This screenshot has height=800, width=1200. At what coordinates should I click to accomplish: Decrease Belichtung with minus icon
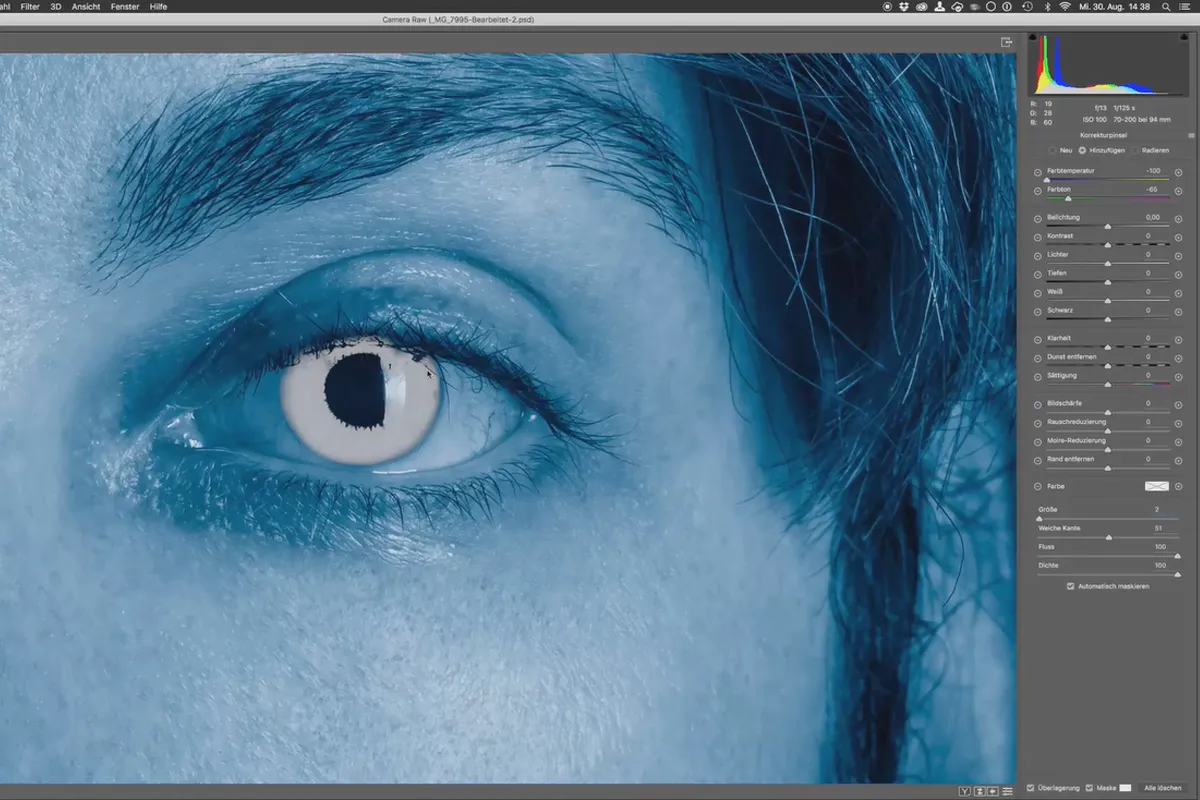coord(1037,219)
